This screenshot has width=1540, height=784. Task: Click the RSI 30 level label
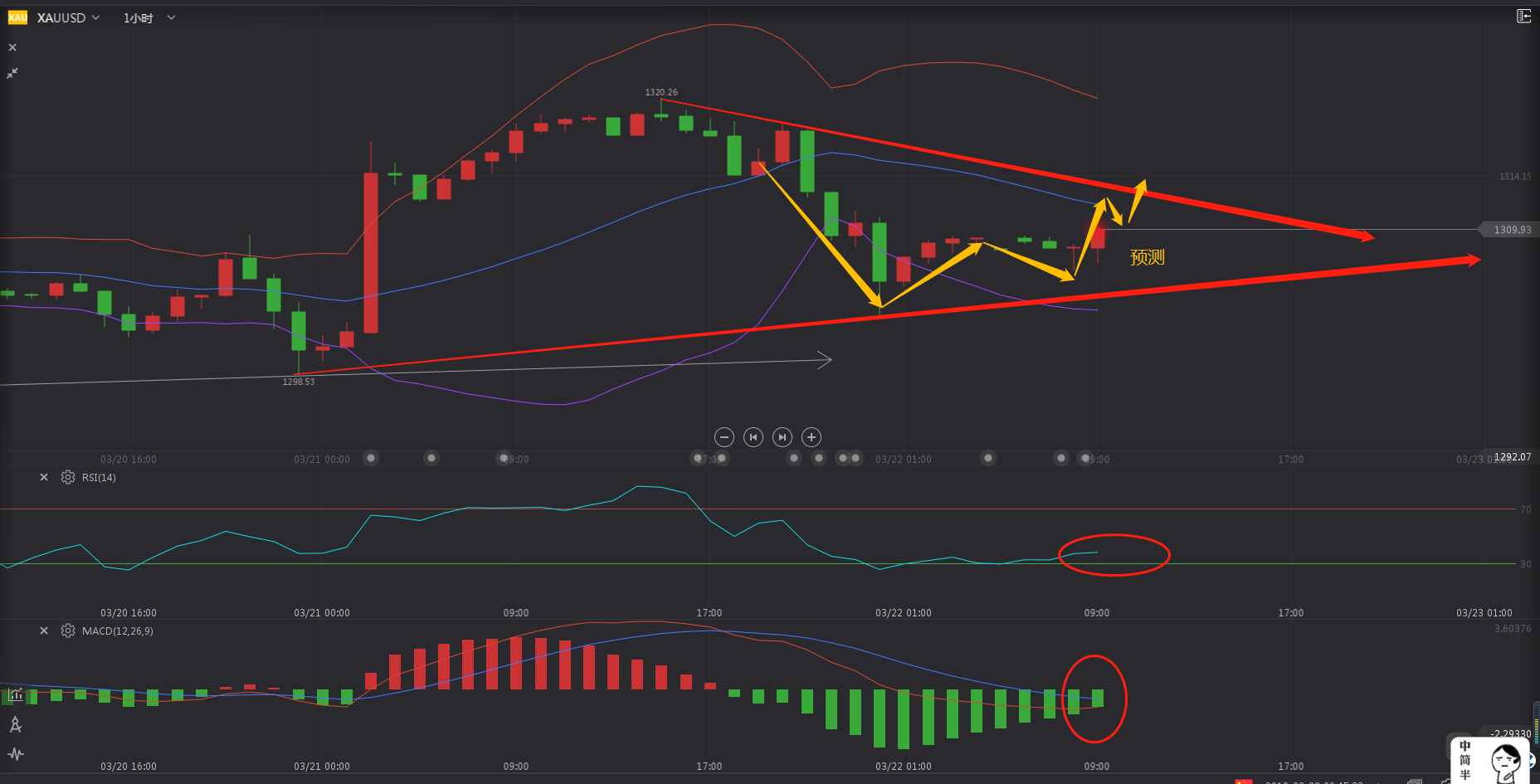1525,564
